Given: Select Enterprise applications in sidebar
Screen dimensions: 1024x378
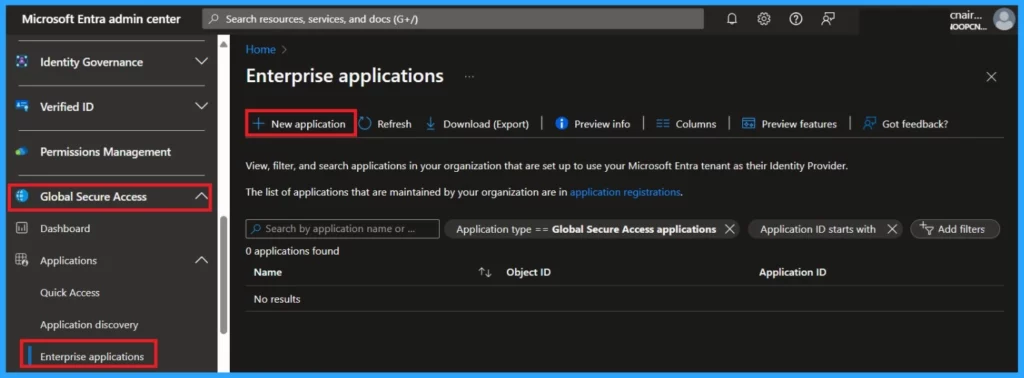Looking at the screenshot, I should pos(91,356).
